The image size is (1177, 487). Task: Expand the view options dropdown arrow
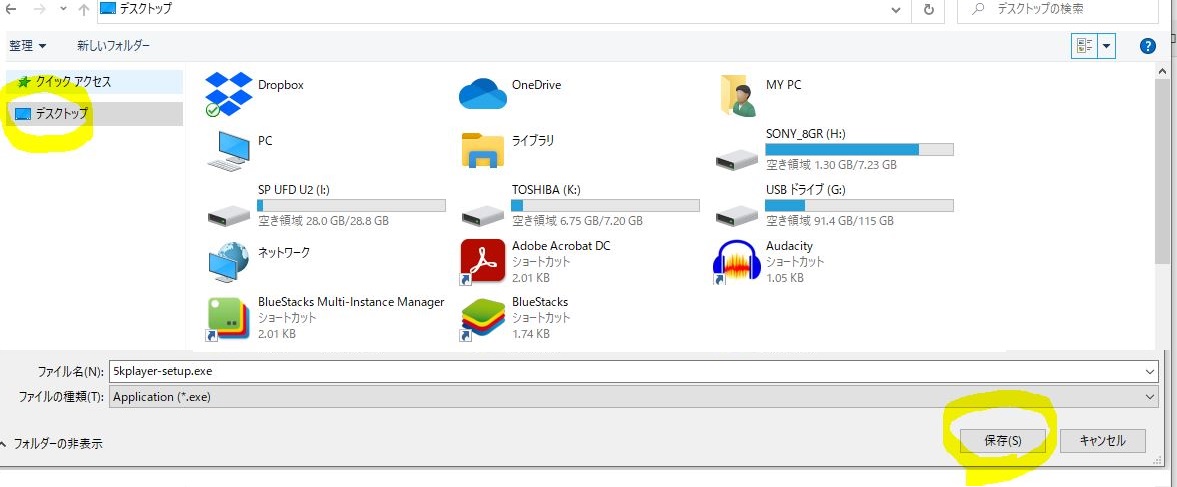pos(1107,46)
